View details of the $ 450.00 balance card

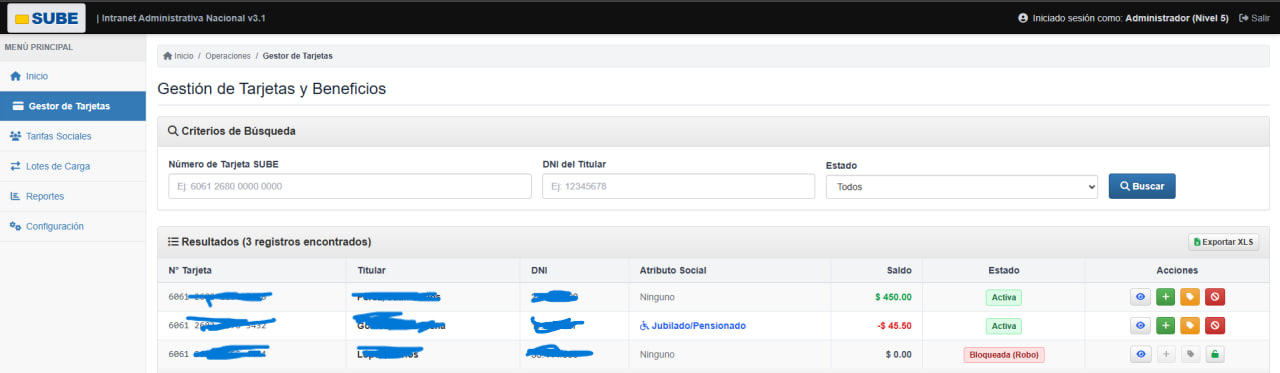coord(1141,296)
